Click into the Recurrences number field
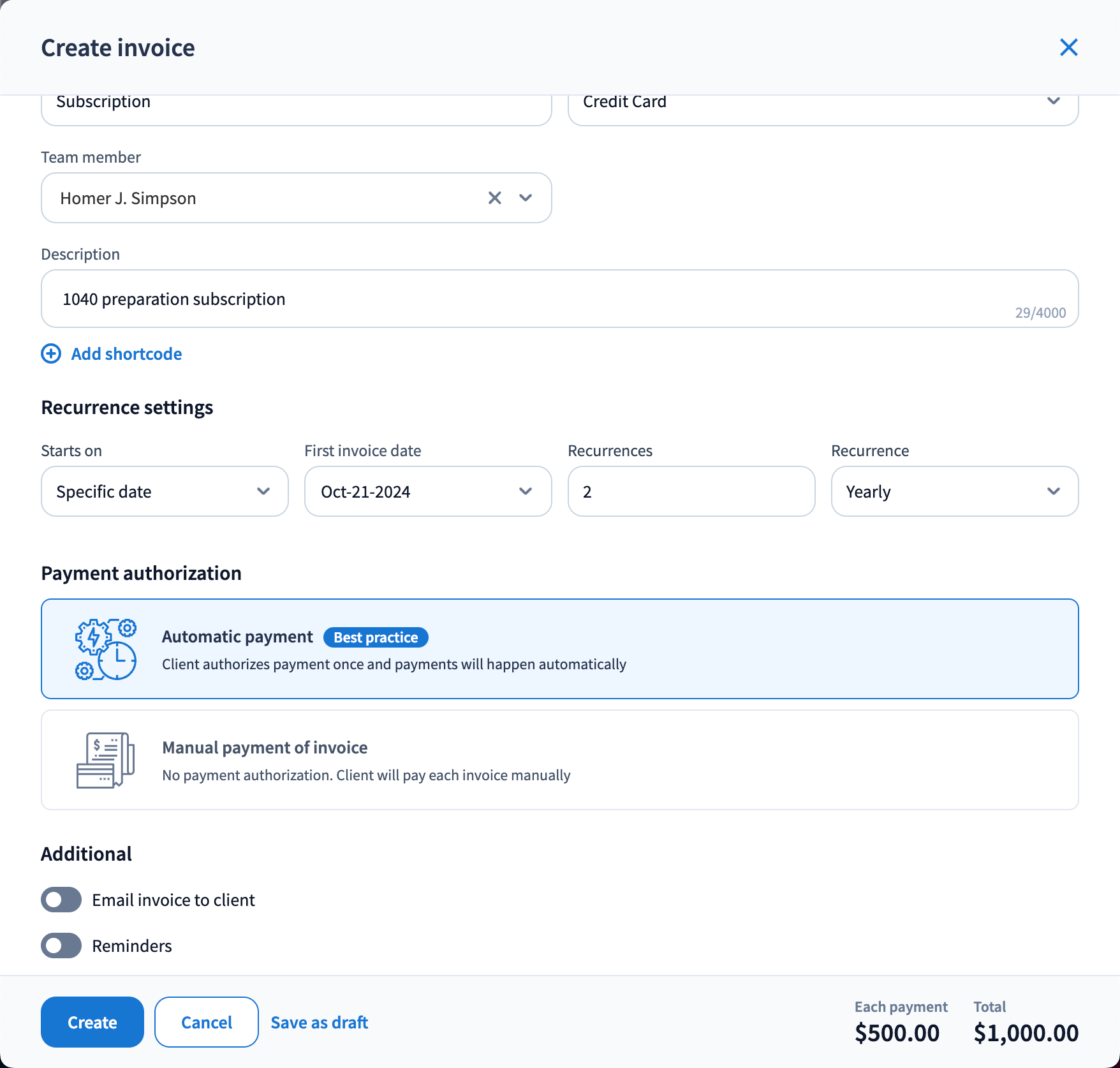The width and height of the screenshot is (1120, 1068). tap(691, 491)
